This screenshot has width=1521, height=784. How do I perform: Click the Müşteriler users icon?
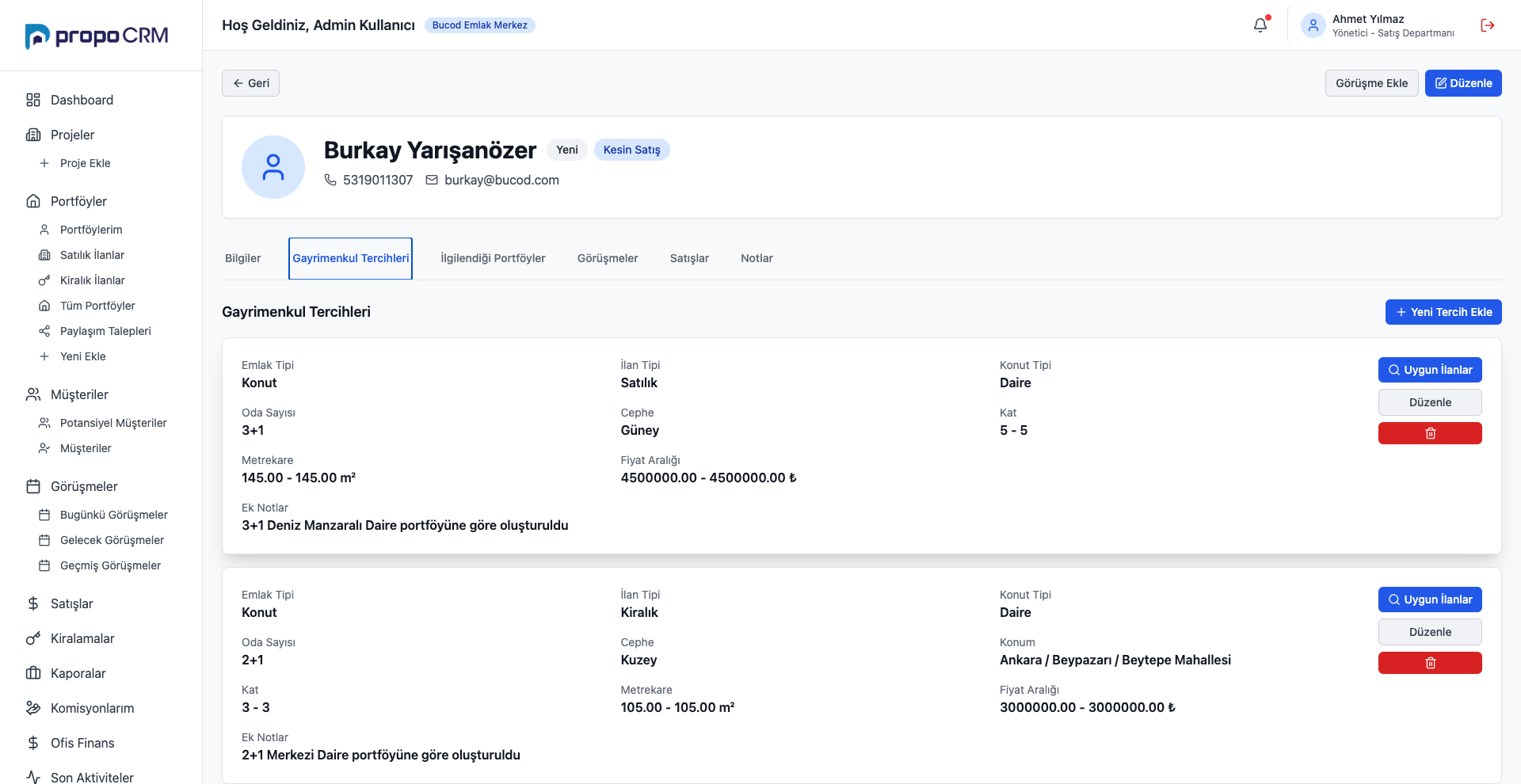click(33, 394)
